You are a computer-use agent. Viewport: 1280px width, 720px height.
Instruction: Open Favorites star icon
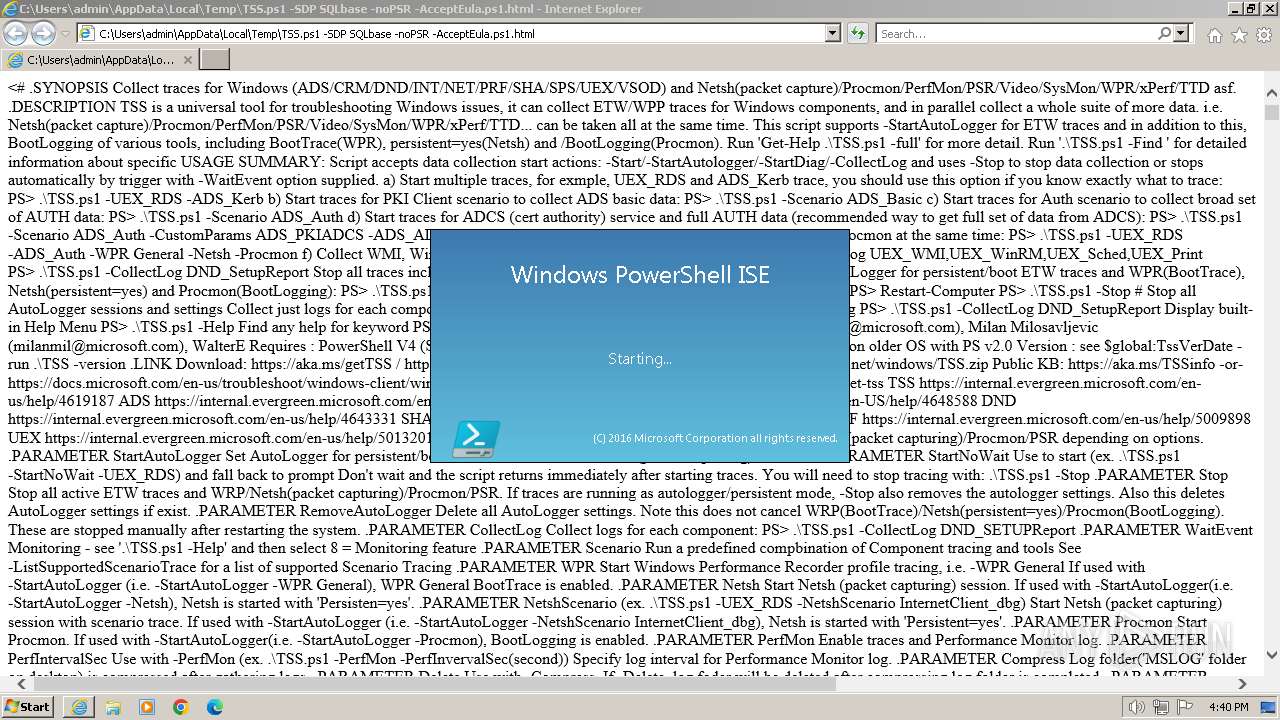click(1239, 35)
